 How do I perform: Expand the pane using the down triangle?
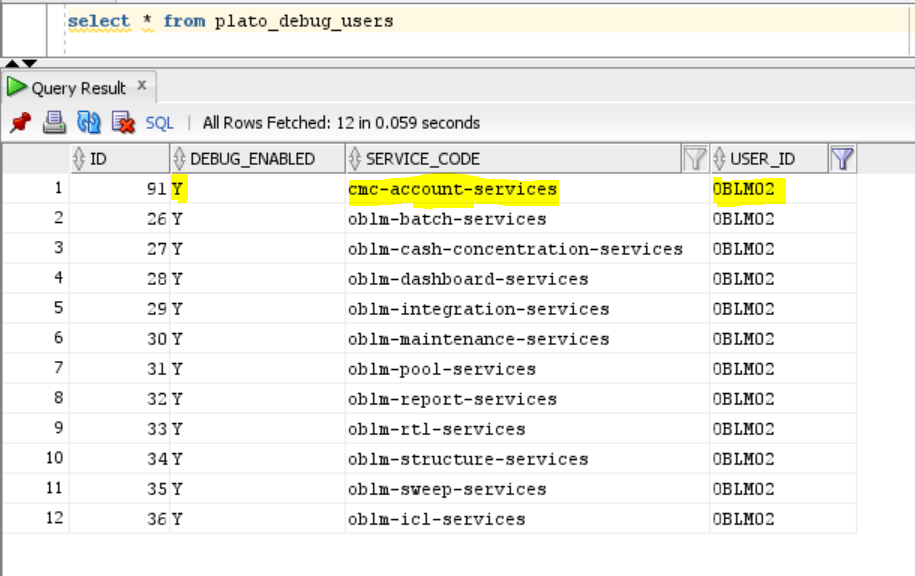[29, 63]
